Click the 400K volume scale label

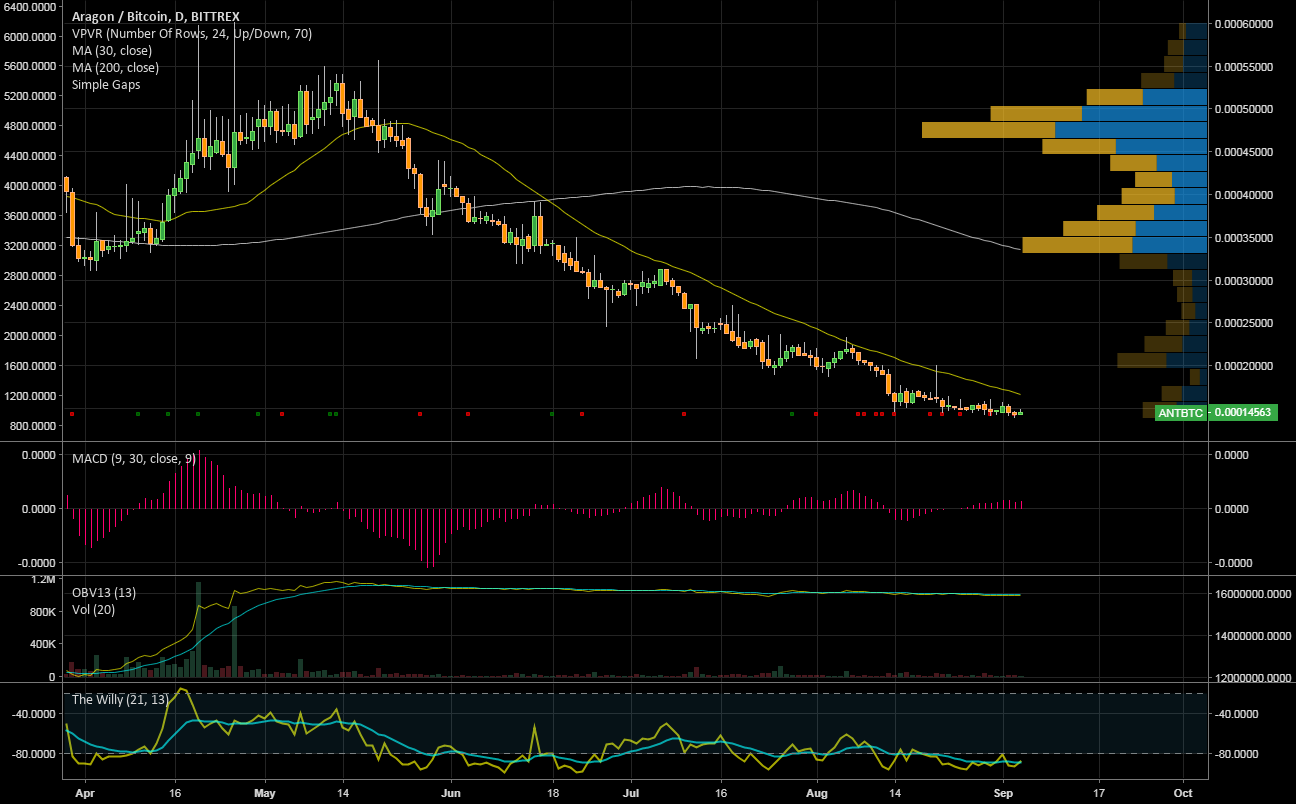coord(41,645)
